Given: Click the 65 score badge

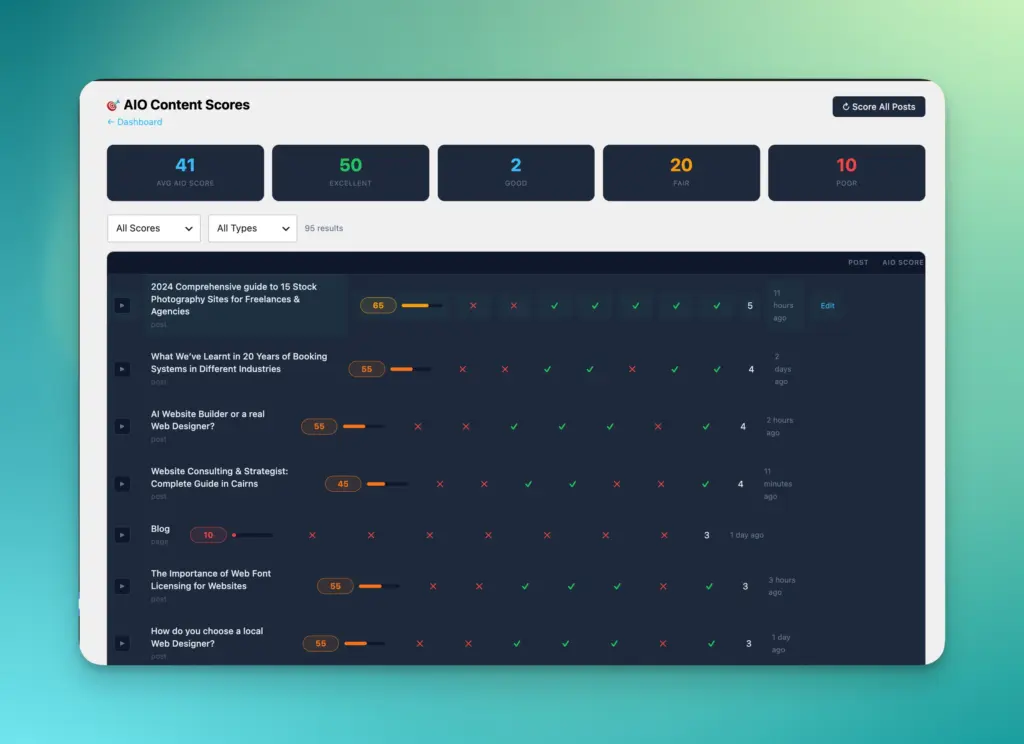Looking at the screenshot, I should pos(378,306).
